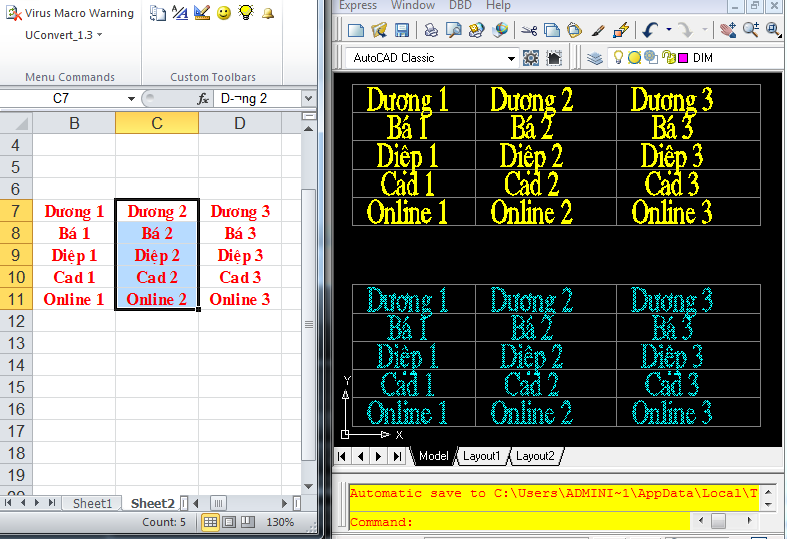The width and height of the screenshot is (787, 539).
Task: Toggle the DIM layer lock icon
Action: pos(668,58)
